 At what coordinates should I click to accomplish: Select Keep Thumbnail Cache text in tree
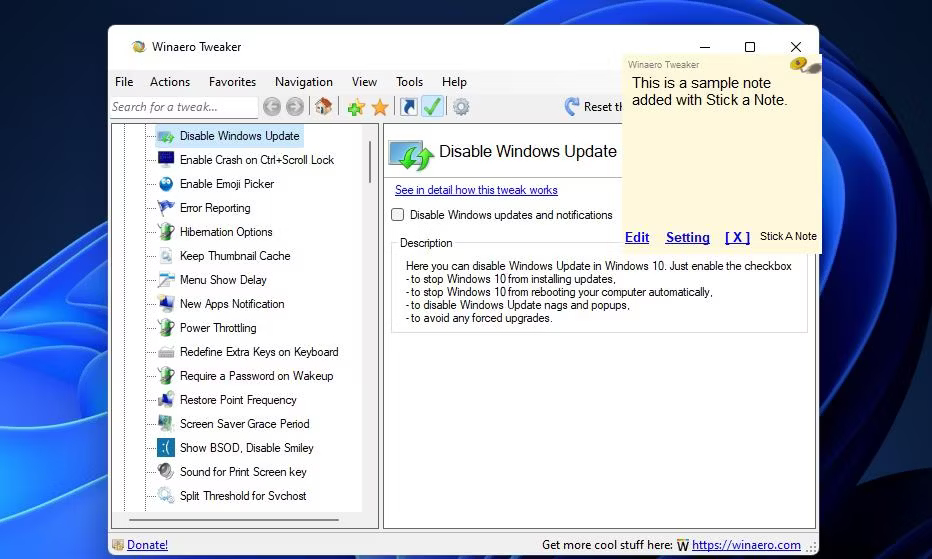[235, 256]
